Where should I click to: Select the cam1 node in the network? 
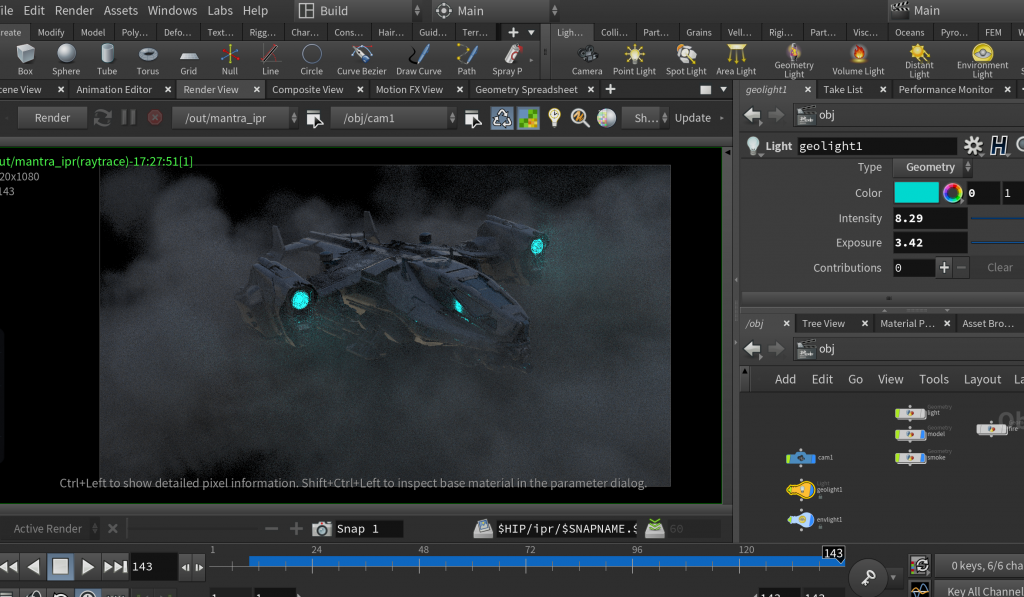click(x=801, y=458)
